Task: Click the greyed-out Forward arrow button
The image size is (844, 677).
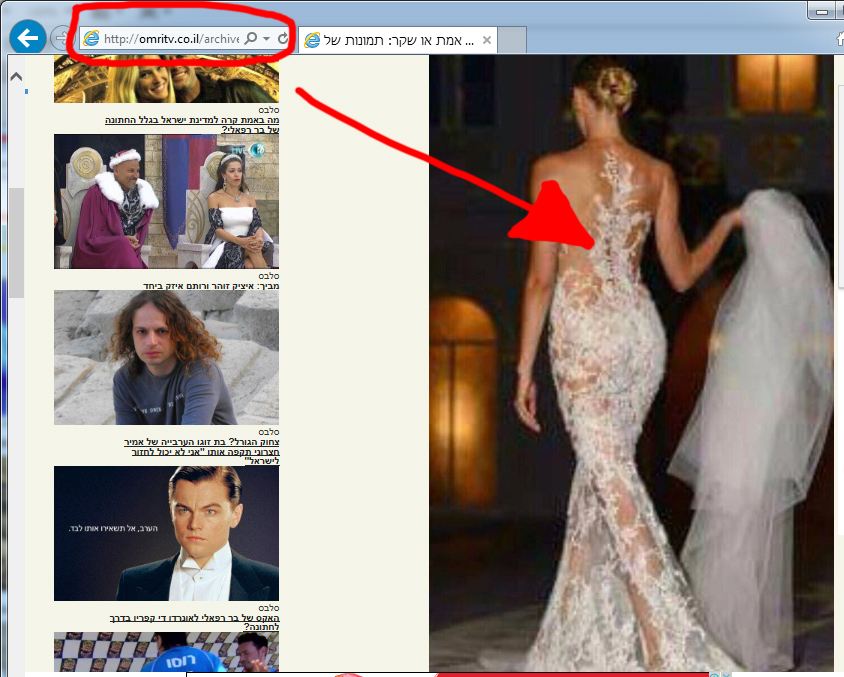Action: pyautogui.click(x=61, y=38)
